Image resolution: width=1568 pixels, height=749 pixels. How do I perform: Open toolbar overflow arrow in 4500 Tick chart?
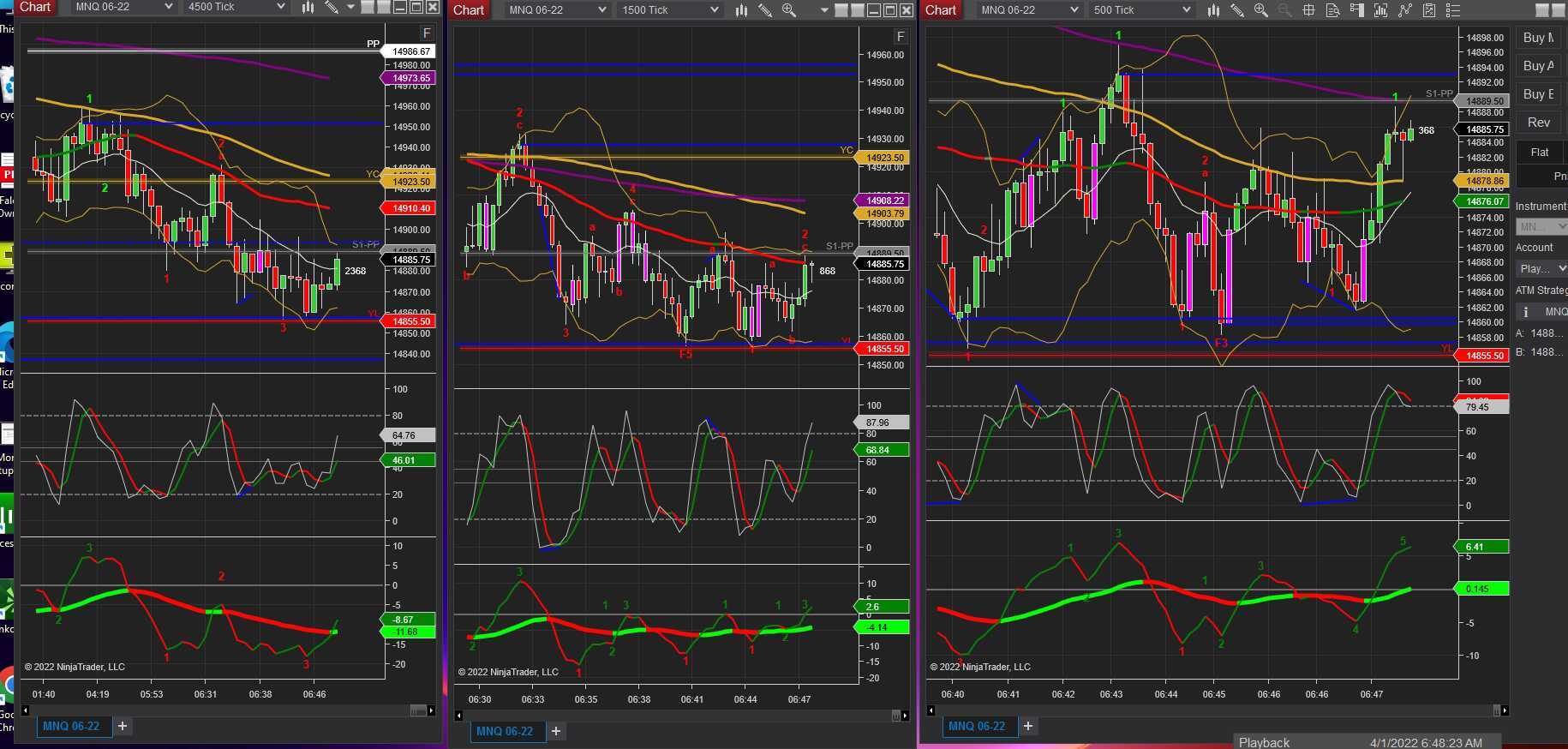point(351,7)
